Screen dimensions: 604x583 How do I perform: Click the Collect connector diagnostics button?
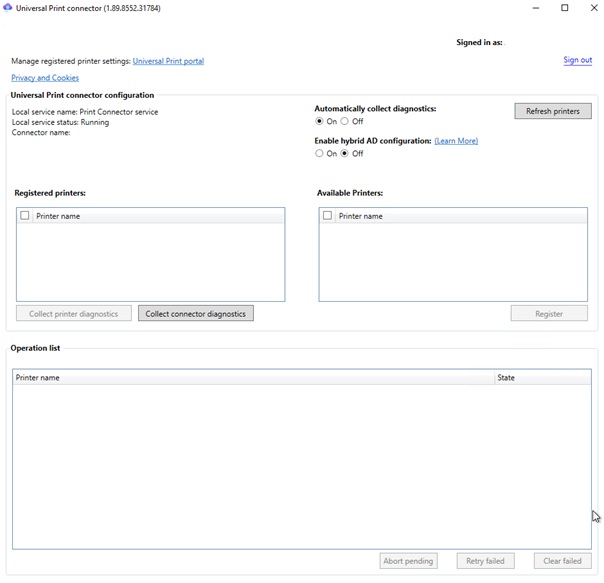[x=196, y=314]
